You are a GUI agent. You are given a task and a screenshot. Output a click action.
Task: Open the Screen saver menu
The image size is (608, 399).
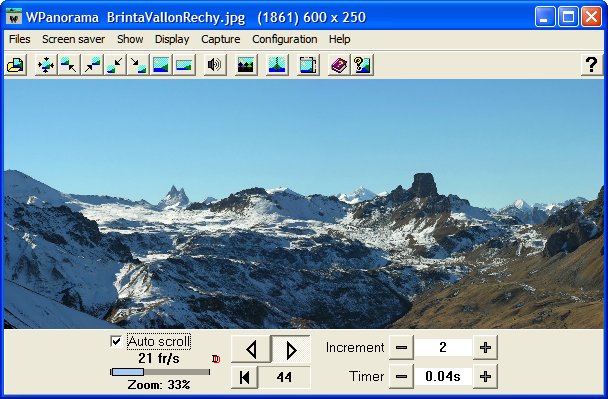tap(73, 39)
